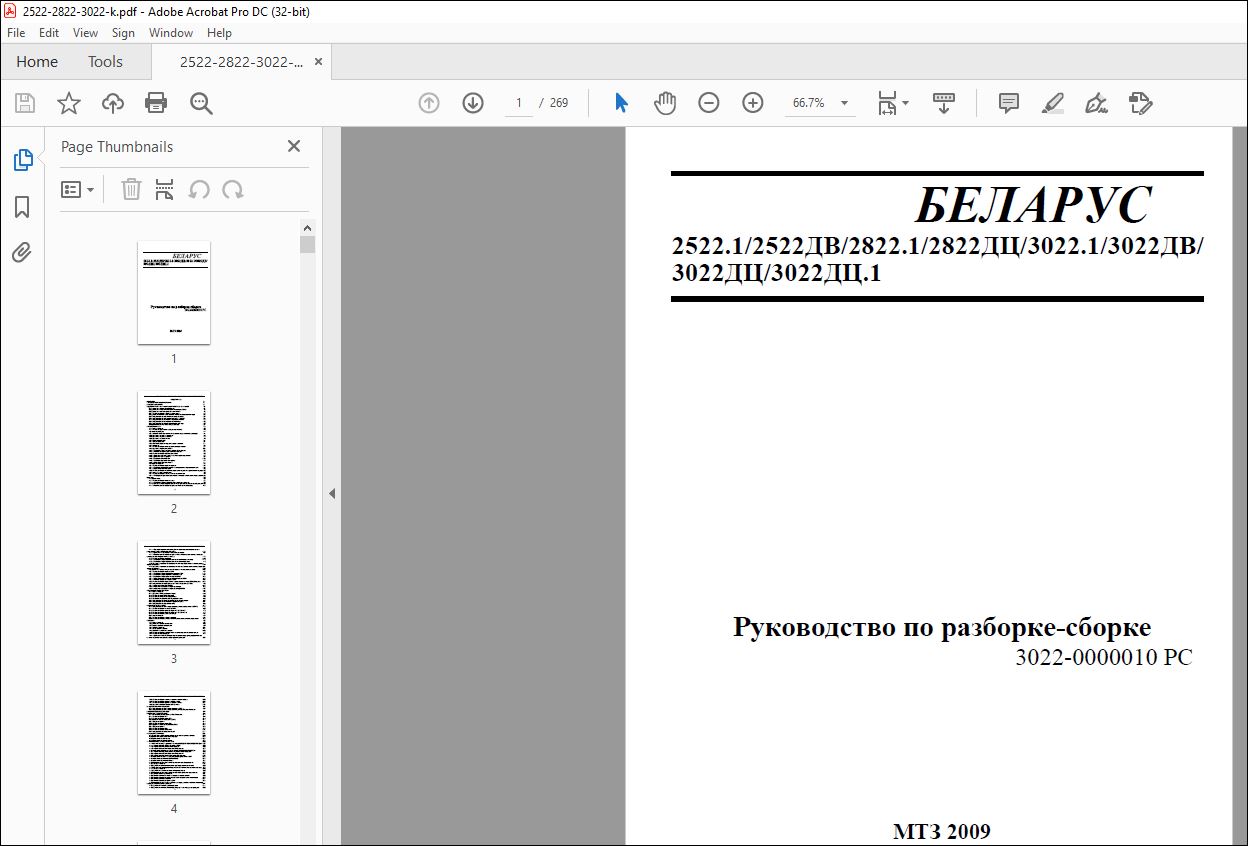
Task: Click the request signatures icon
Action: coord(1140,103)
